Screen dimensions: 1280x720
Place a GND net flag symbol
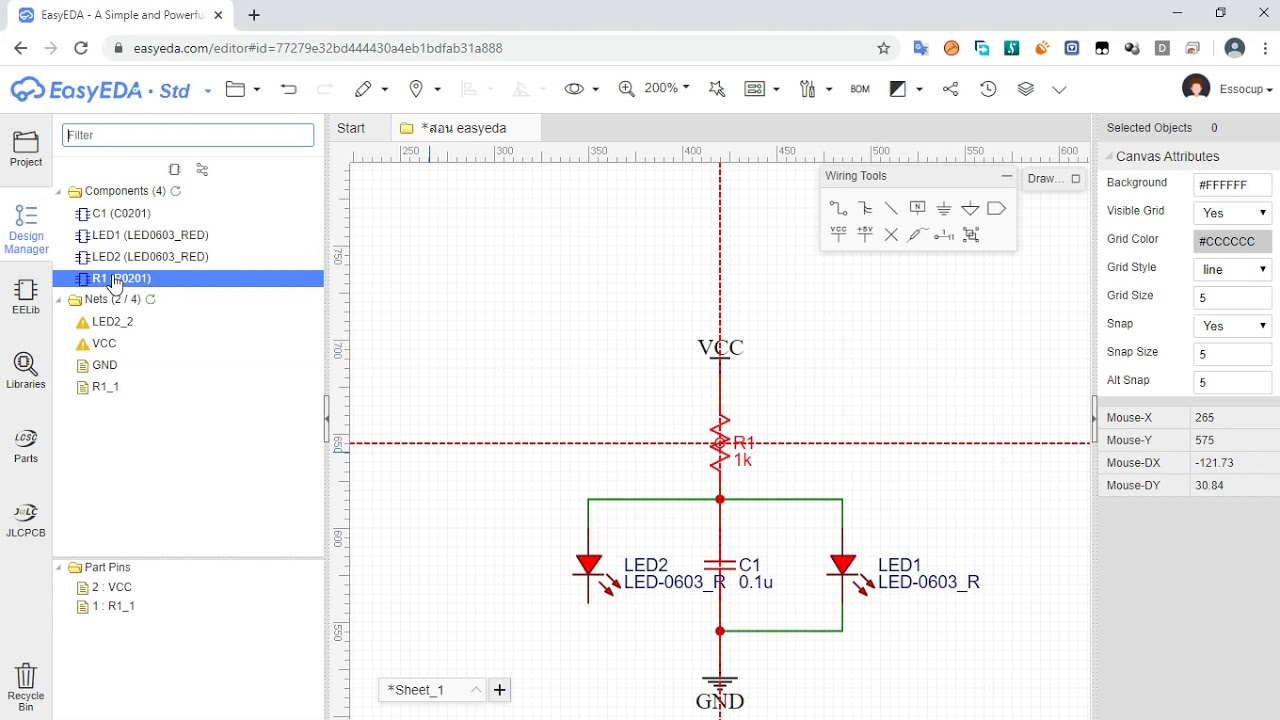point(943,208)
